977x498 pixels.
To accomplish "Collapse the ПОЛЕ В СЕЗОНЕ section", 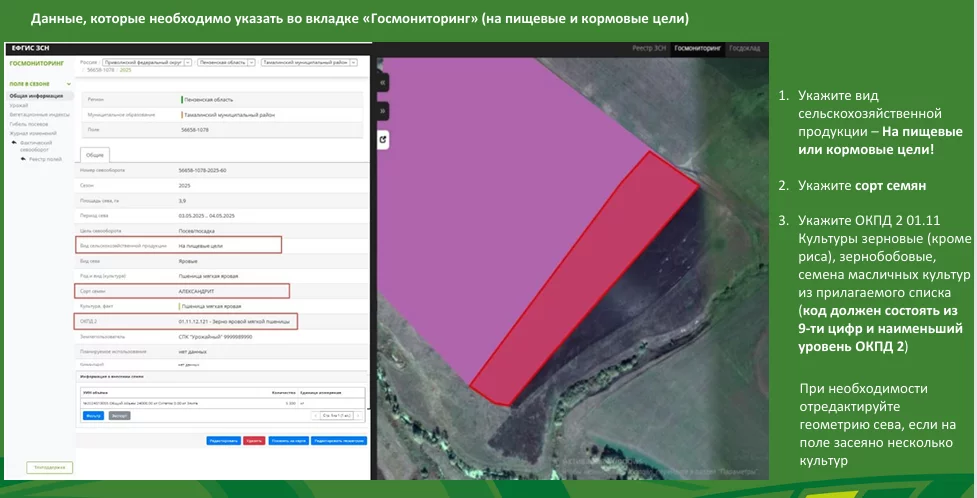I will [x=69, y=84].
